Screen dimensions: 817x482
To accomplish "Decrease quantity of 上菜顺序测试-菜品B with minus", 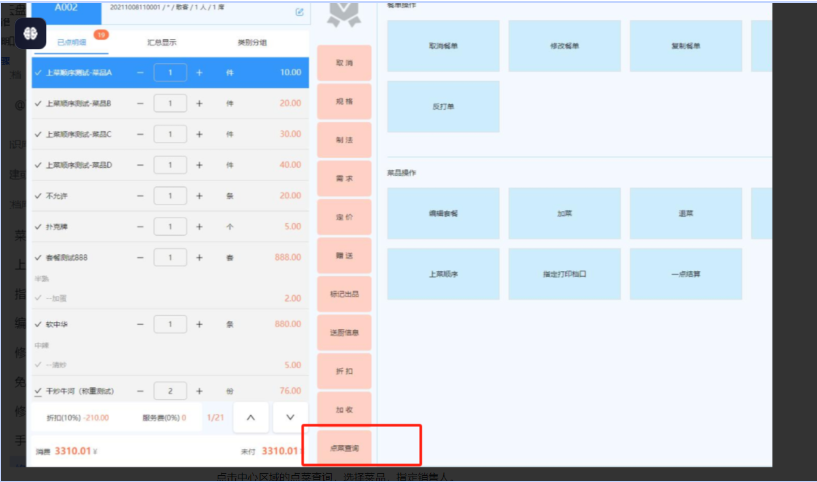I will point(140,104).
